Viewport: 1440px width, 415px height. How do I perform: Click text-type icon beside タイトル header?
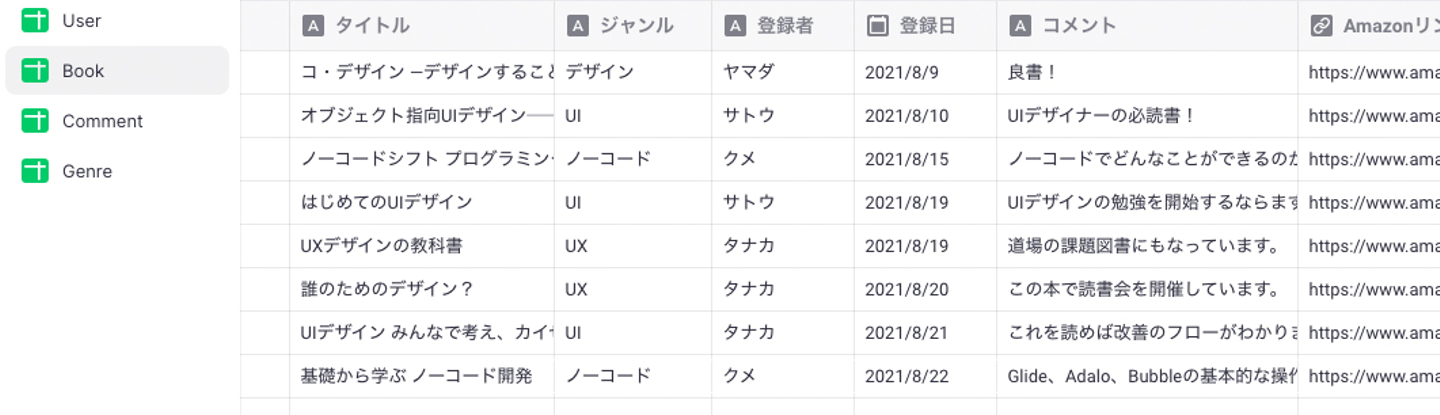[x=312, y=26]
